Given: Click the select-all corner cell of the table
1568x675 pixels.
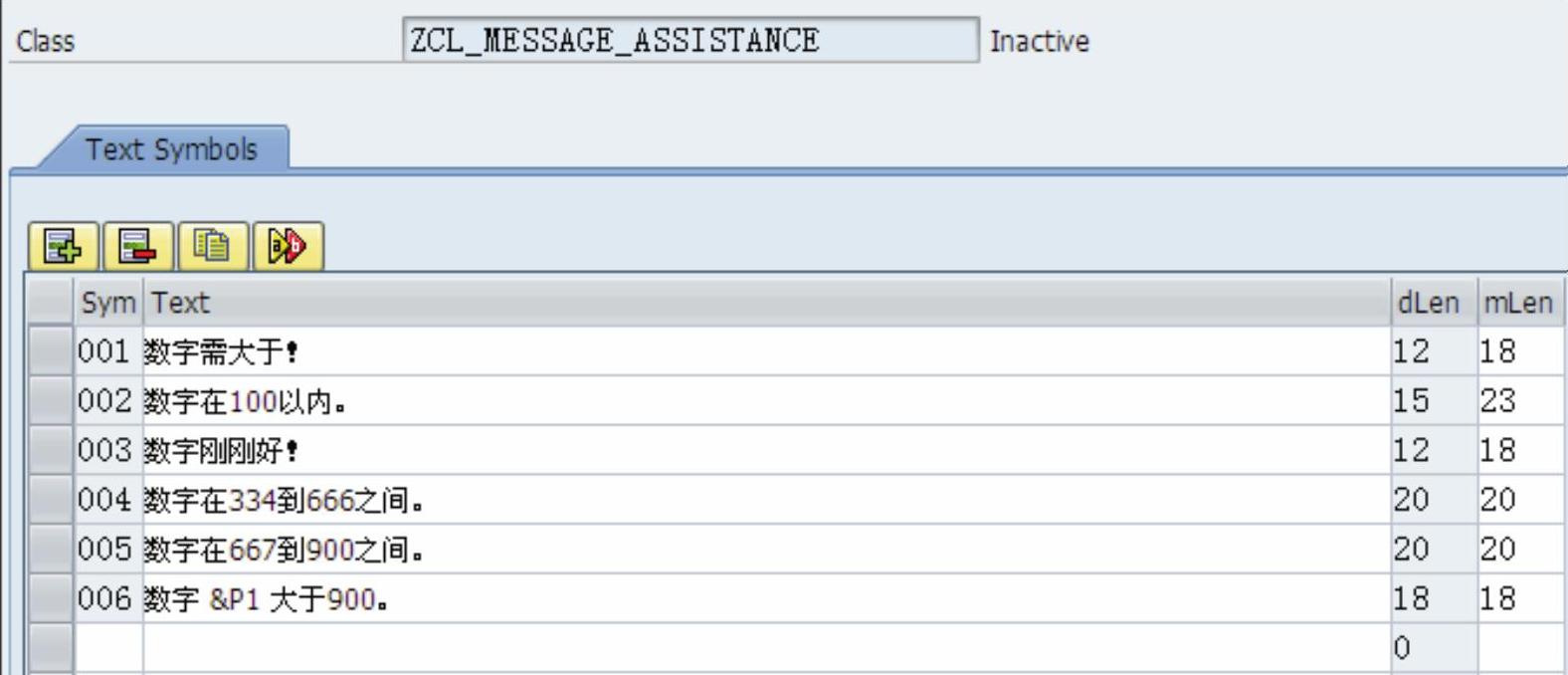Looking at the screenshot, I should 50,303.
